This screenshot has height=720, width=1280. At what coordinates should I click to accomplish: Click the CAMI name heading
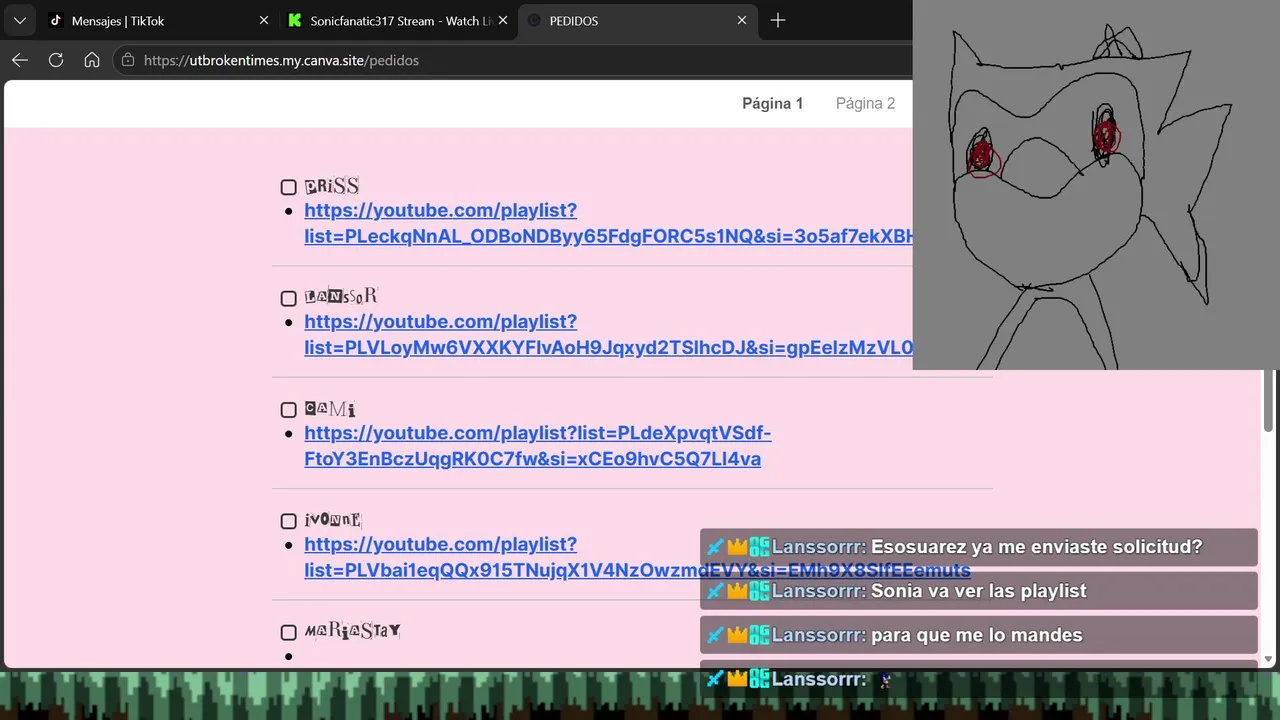point(330,409)
